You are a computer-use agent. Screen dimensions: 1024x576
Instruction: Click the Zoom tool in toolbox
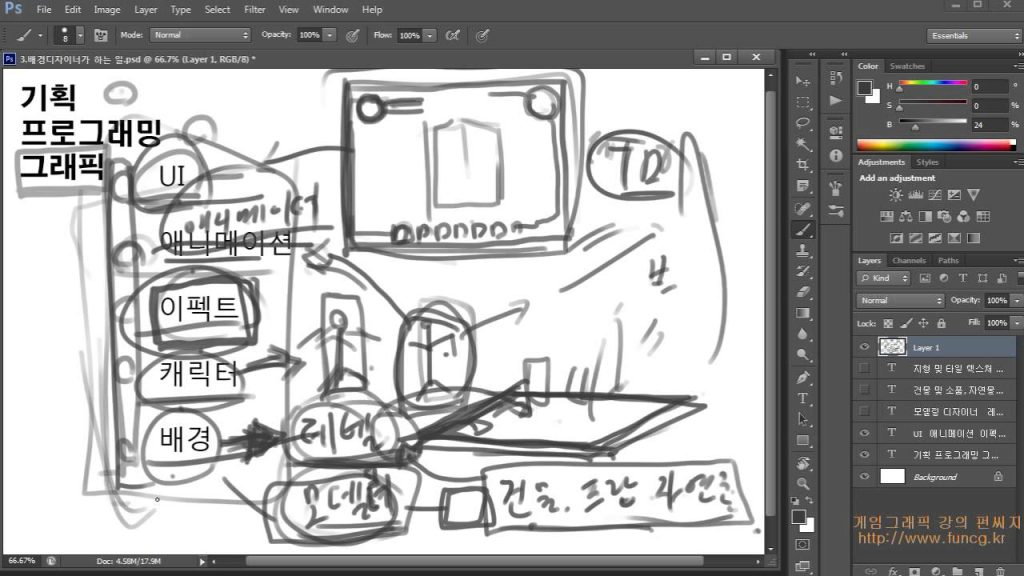(802, 483)
